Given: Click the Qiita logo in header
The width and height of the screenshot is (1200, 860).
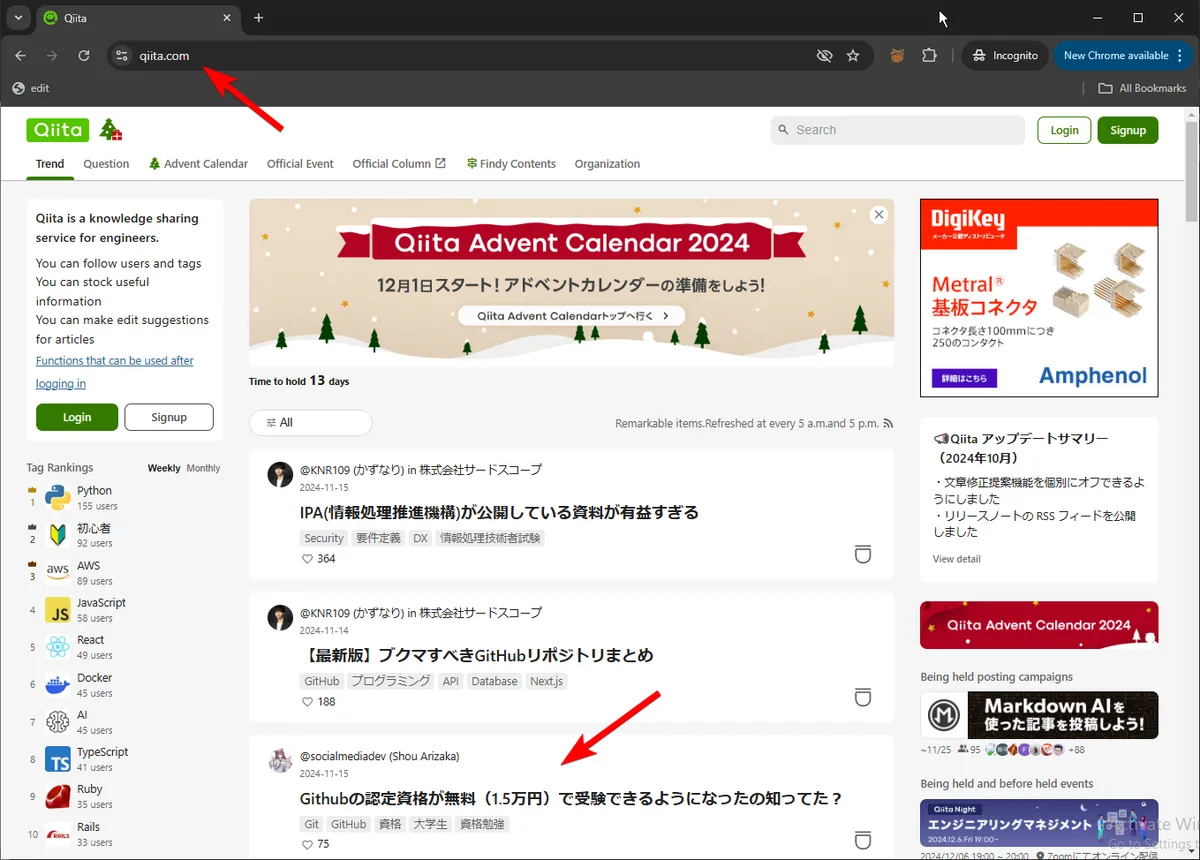Looking at the screenshot, I should [58, 130].
